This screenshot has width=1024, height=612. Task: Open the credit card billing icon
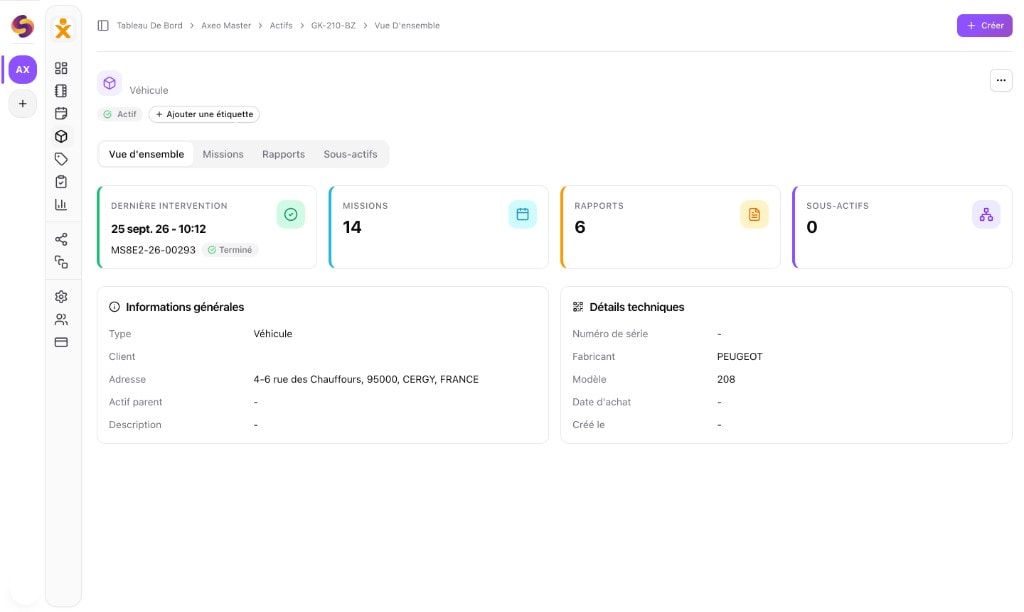(x=61, y=342)
